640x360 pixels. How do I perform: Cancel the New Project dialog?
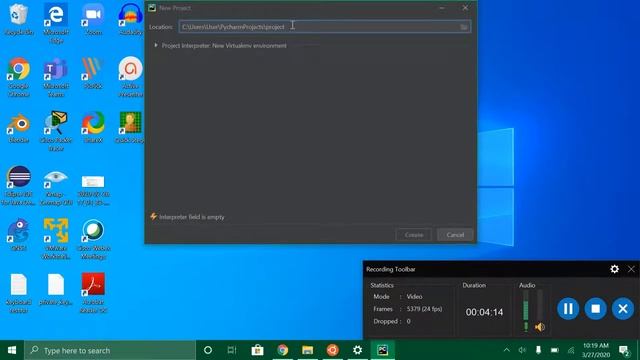455,235
